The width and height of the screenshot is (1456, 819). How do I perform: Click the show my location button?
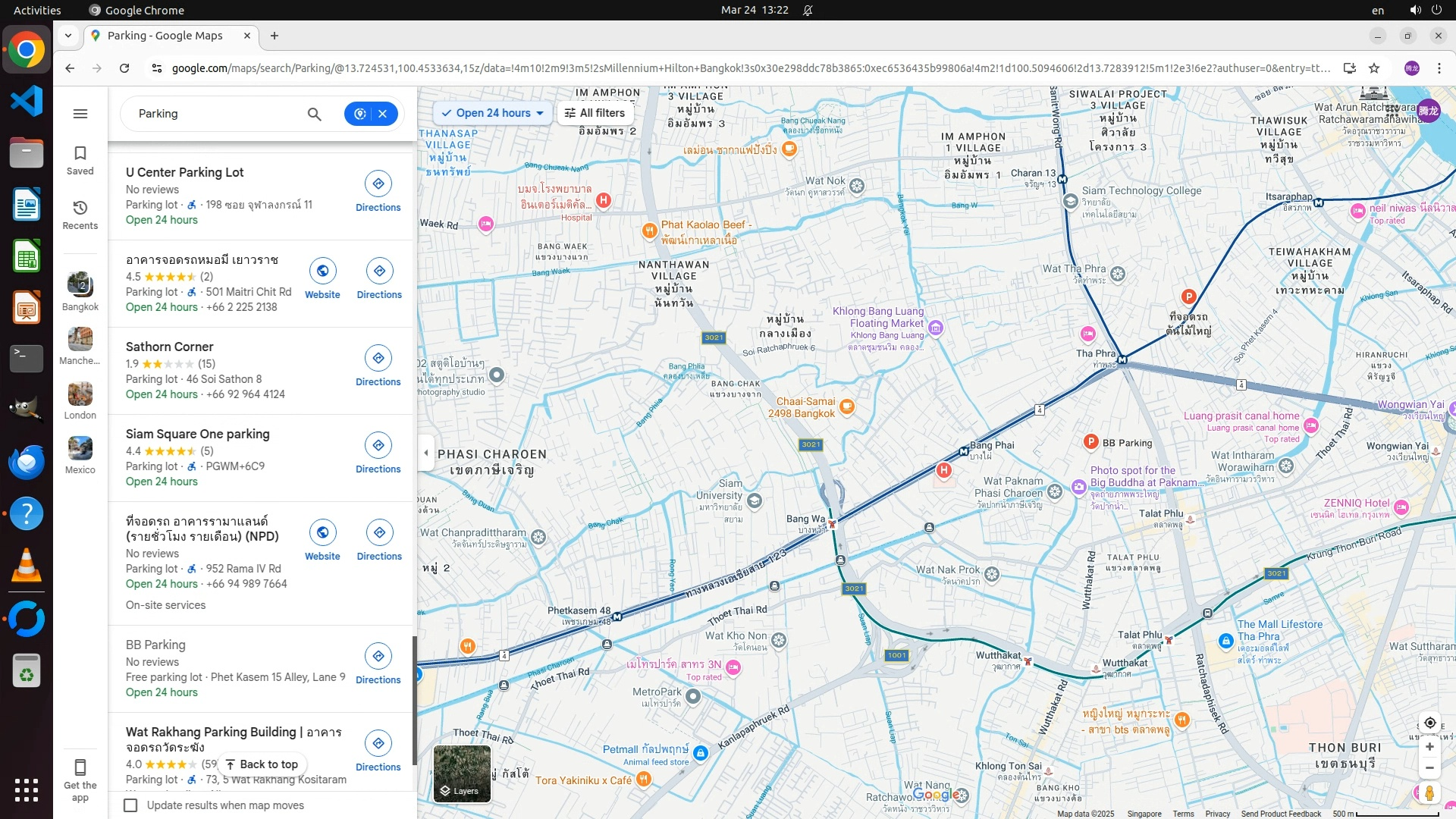tap(1429, 723)
